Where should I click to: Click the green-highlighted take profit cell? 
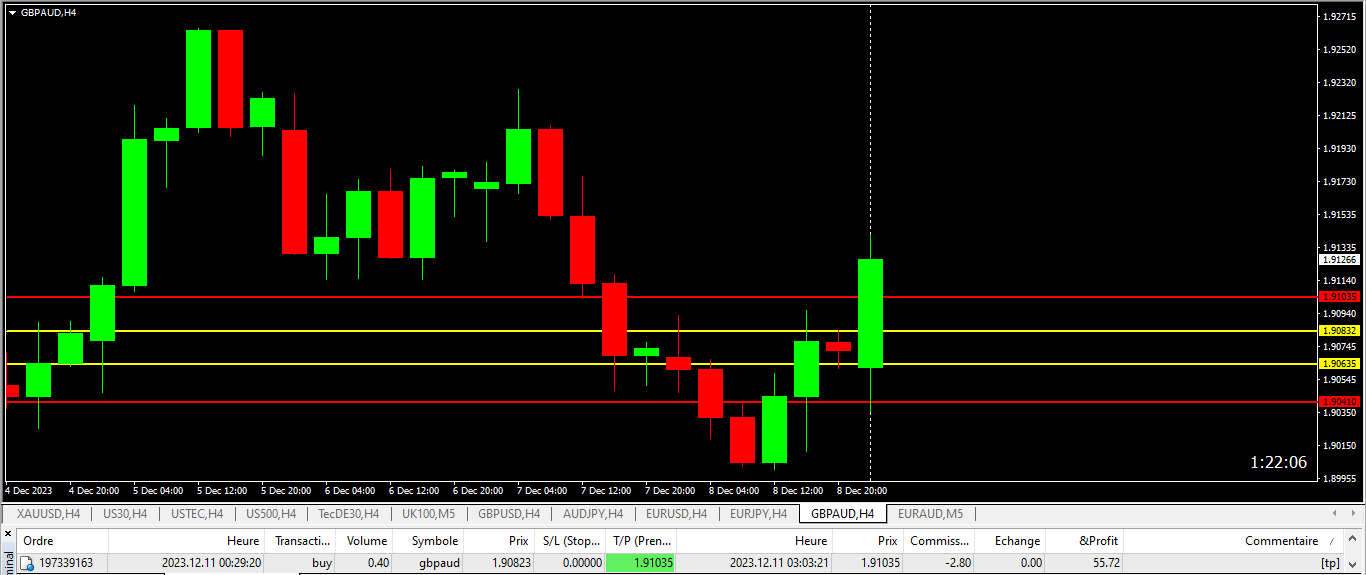642,563
